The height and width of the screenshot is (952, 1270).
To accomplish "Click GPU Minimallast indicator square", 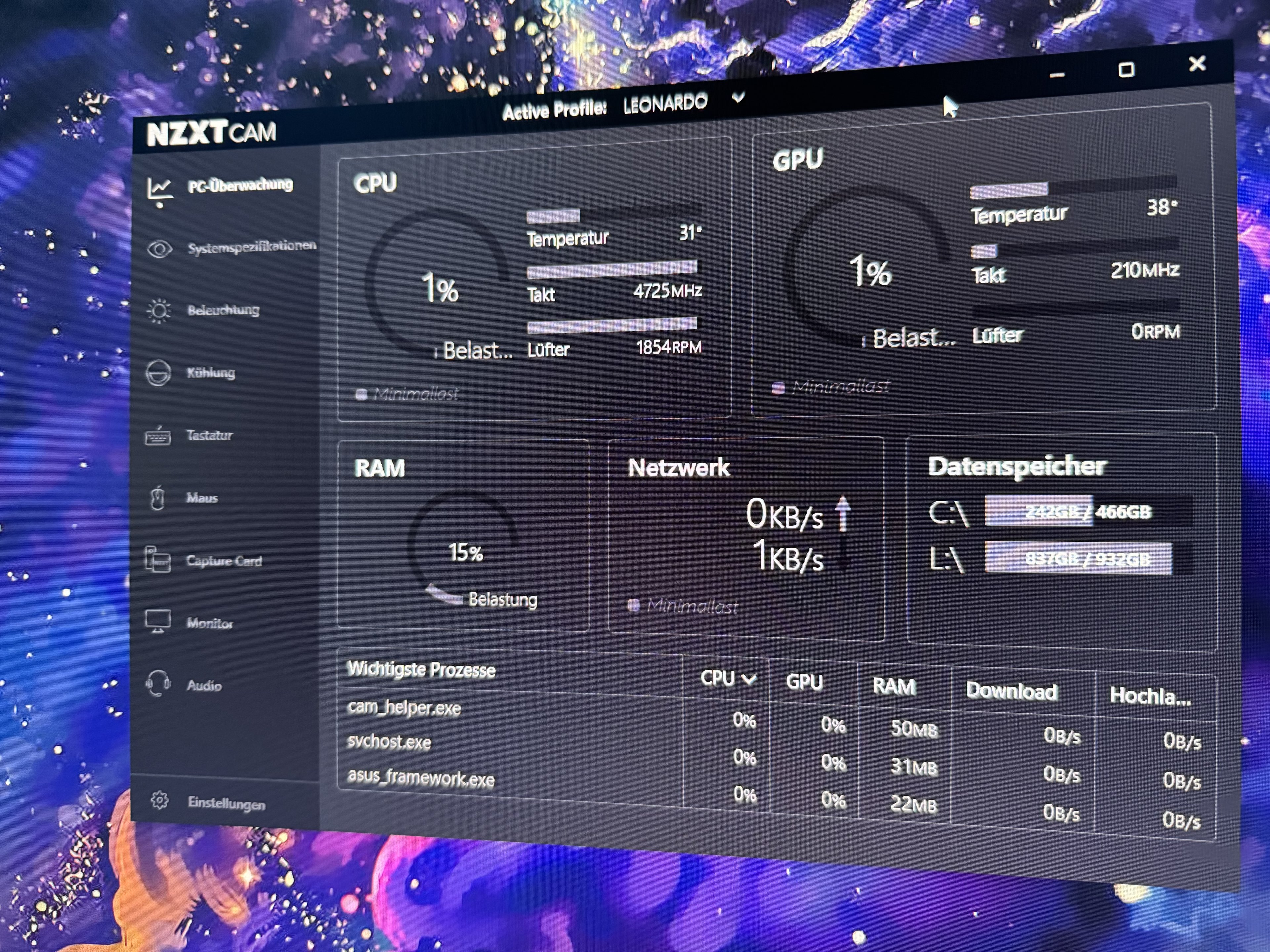I will coord(779,388).
